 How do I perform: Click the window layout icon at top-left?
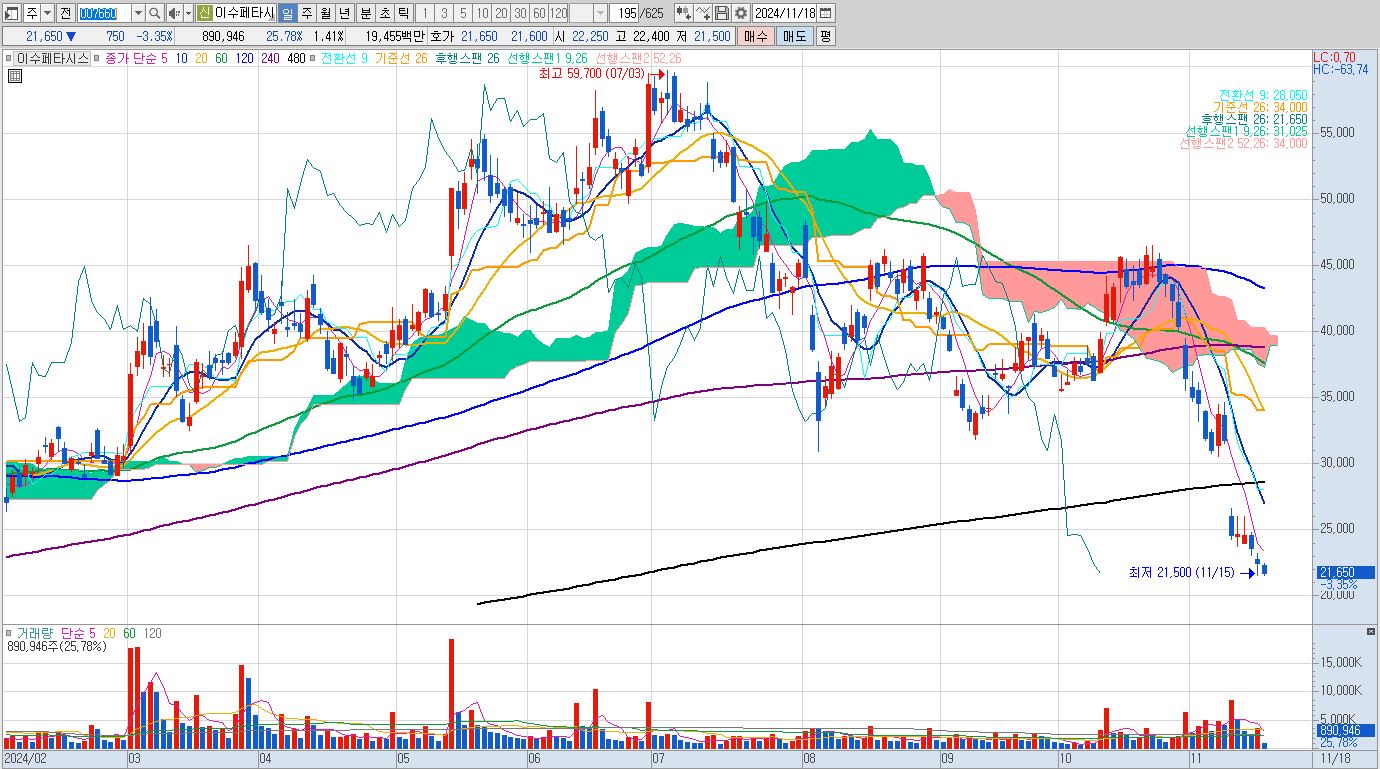pos(12,13)
